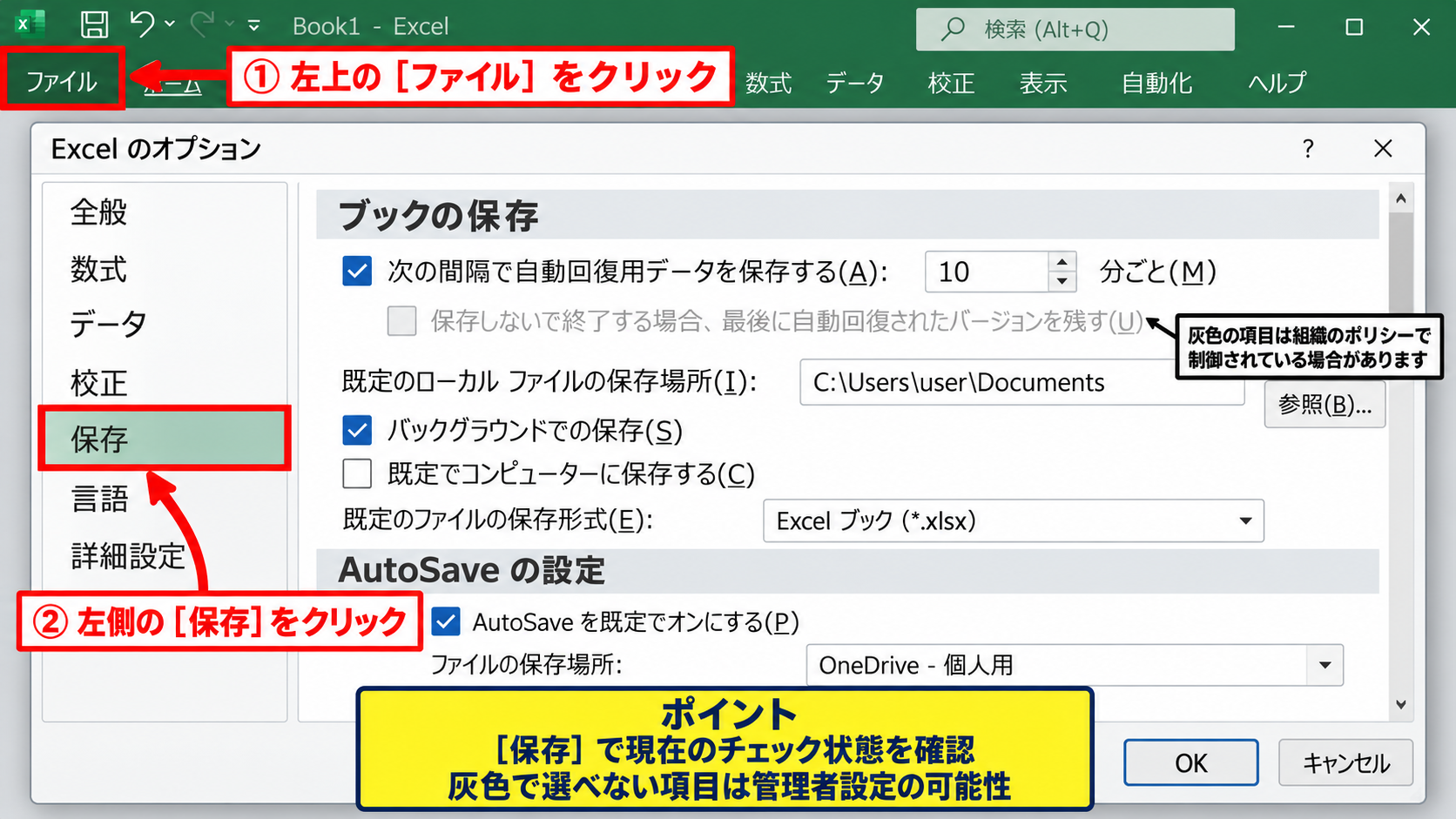This screenshot has width=1456, height=819.
Task: Select 言語 in options sidebar
Action: click(x=165, y=499)
